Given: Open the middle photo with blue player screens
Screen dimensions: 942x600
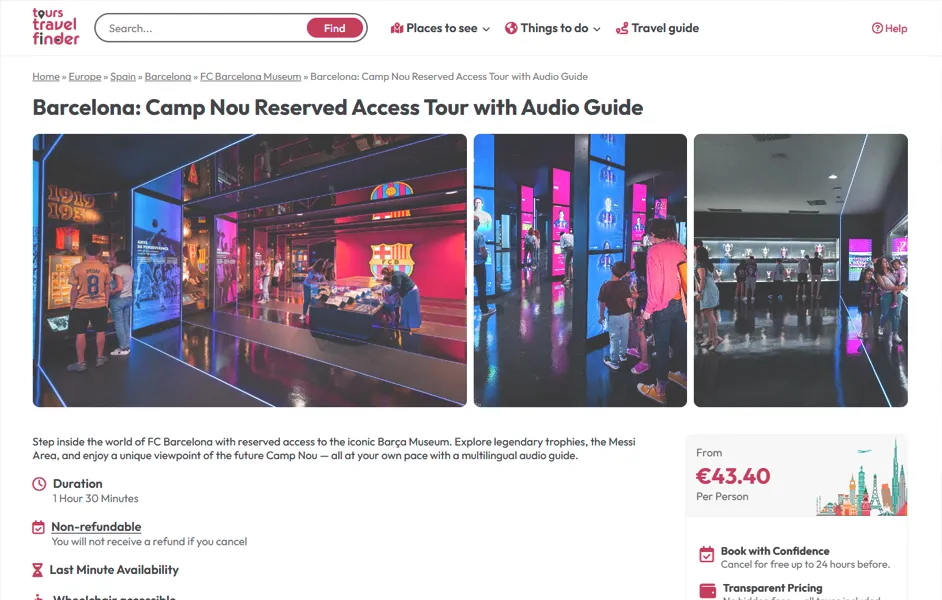Looking at the screenshot, I should point(580,270).
